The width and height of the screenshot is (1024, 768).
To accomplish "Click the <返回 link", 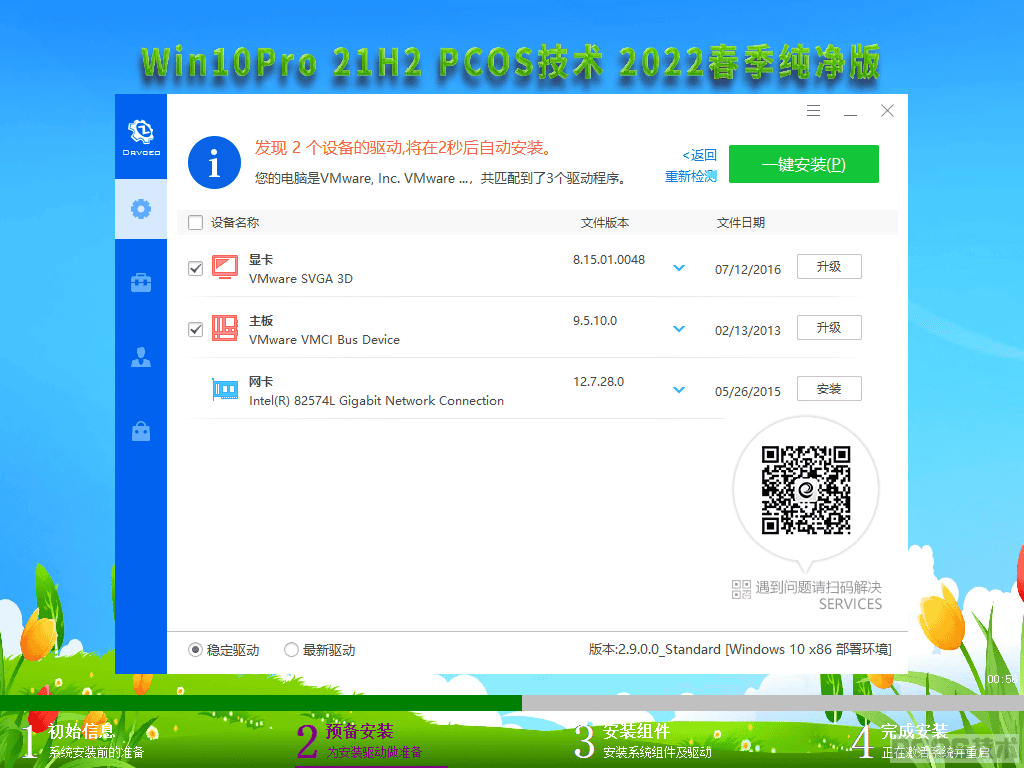I will (x=699, y=155).
